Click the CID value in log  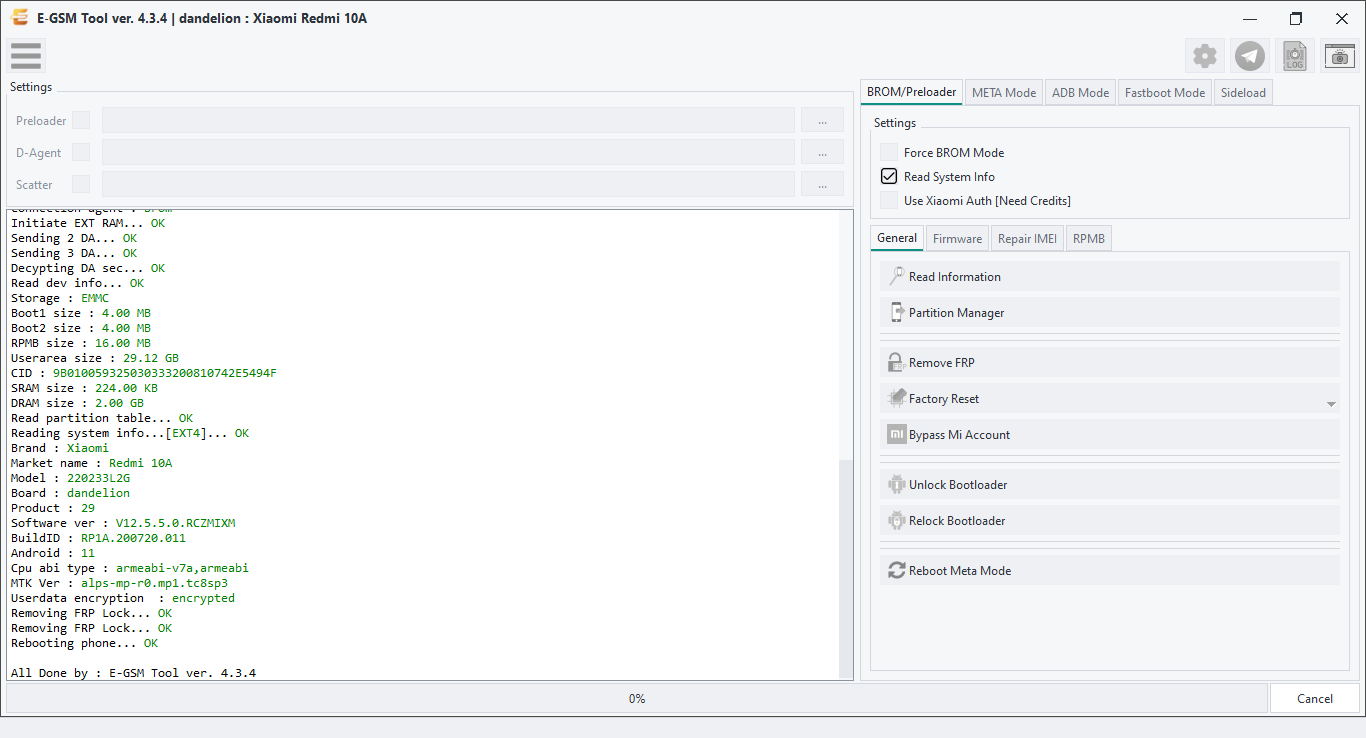164,373
